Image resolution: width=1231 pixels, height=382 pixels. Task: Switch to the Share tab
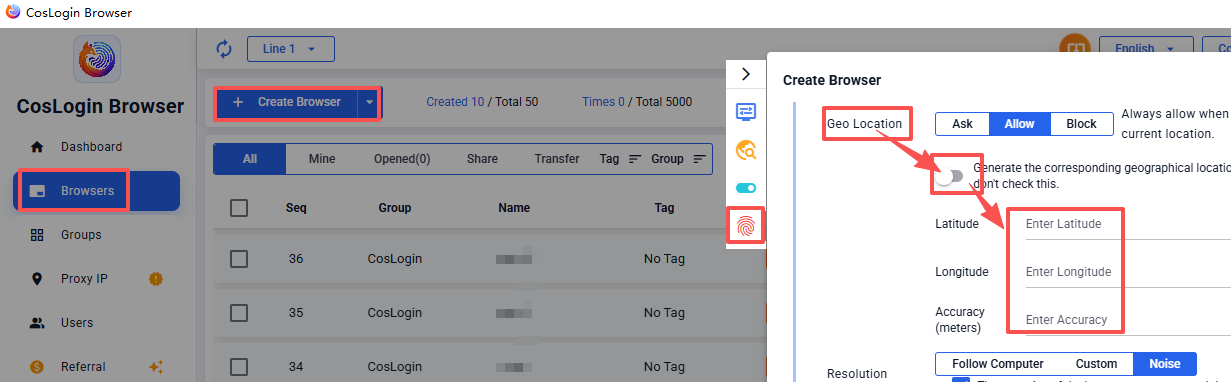[482, 159]
